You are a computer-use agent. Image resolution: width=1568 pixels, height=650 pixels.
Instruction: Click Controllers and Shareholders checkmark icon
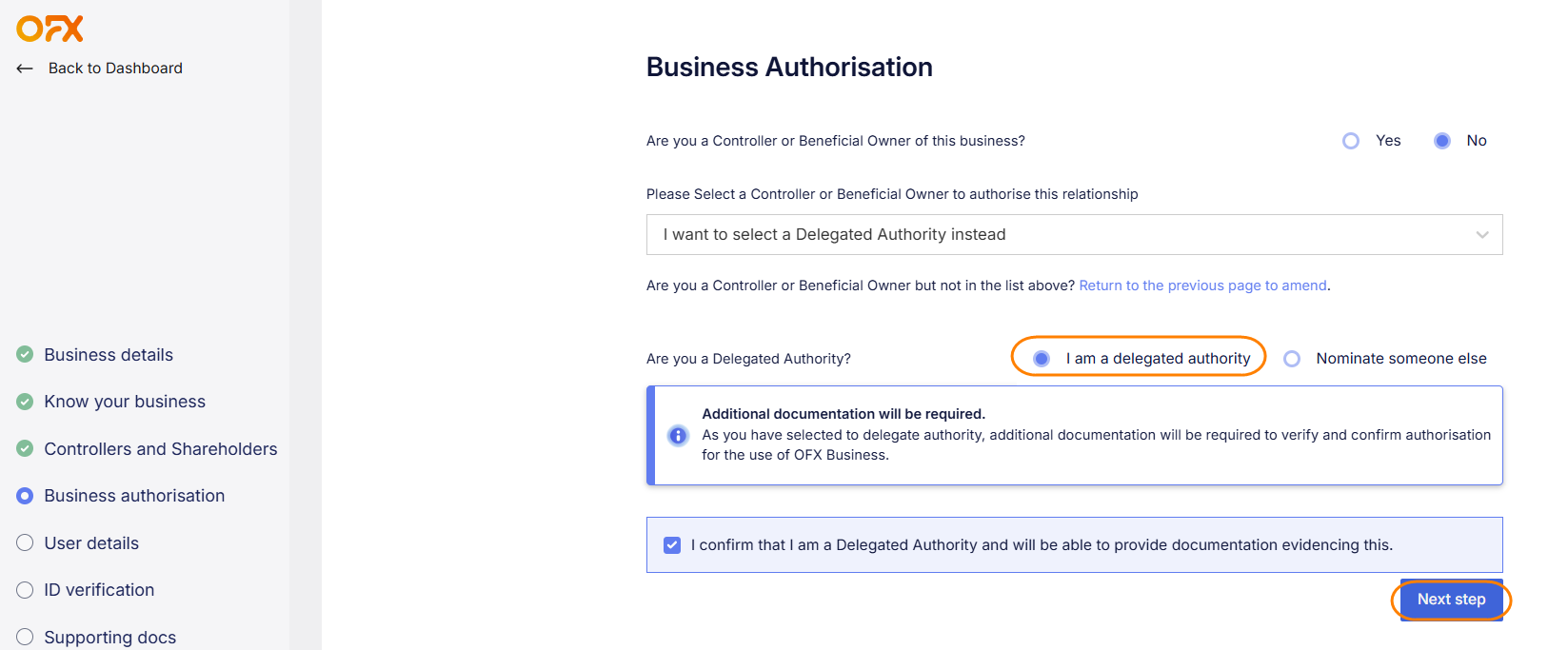click(x=25, y=449)
